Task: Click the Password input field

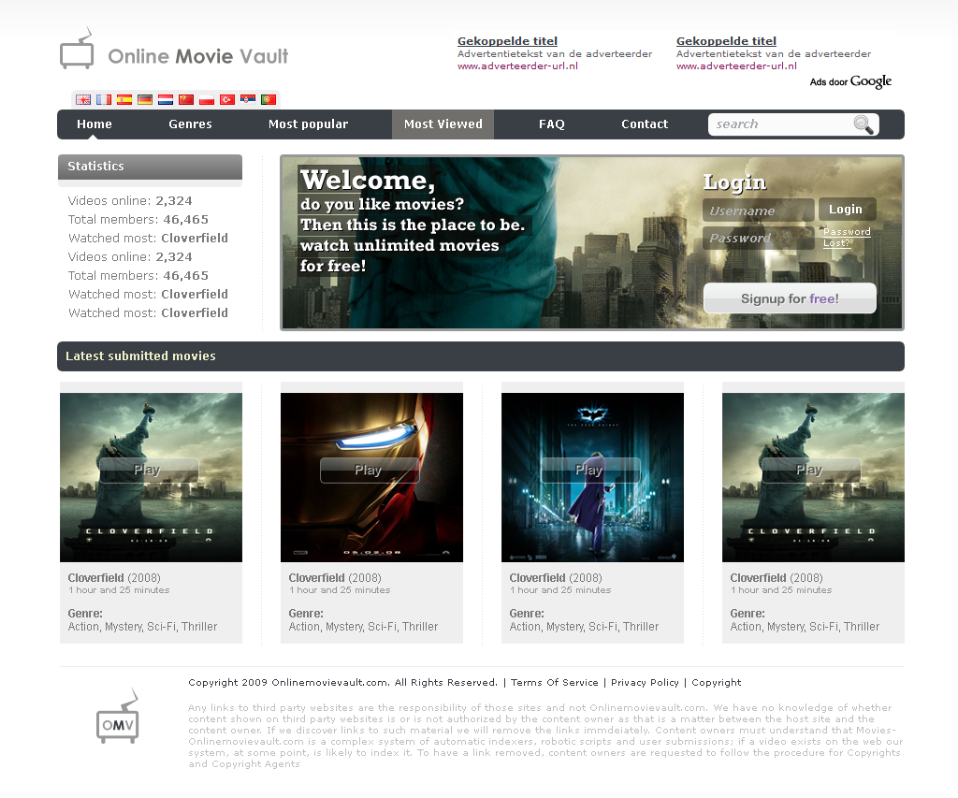Action: click(x=758, y=238)
